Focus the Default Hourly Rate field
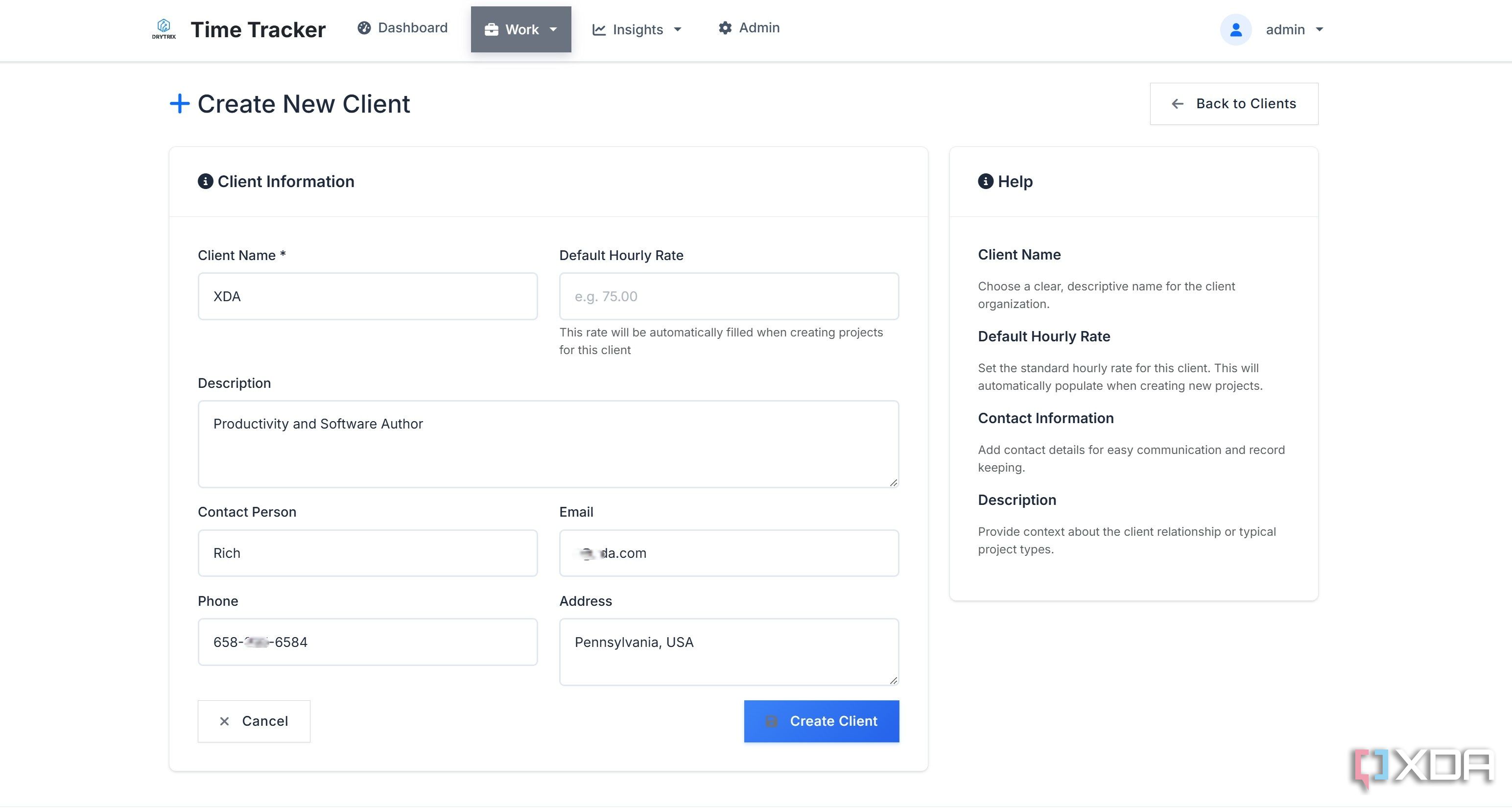 pos(729,296)
